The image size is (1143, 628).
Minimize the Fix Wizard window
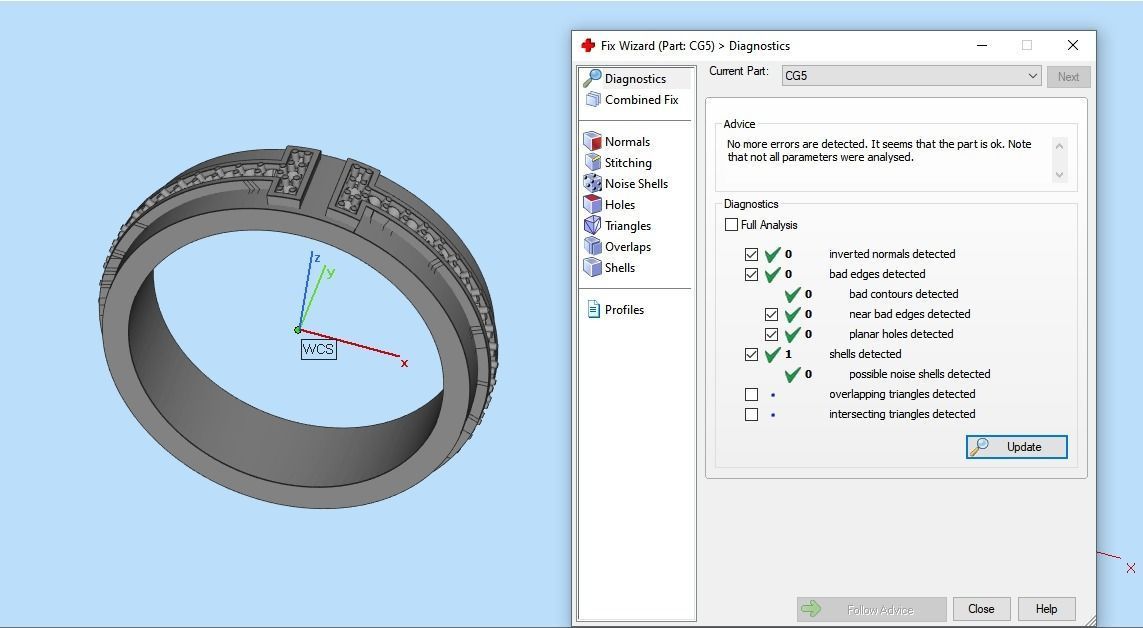tap(982, 45)
